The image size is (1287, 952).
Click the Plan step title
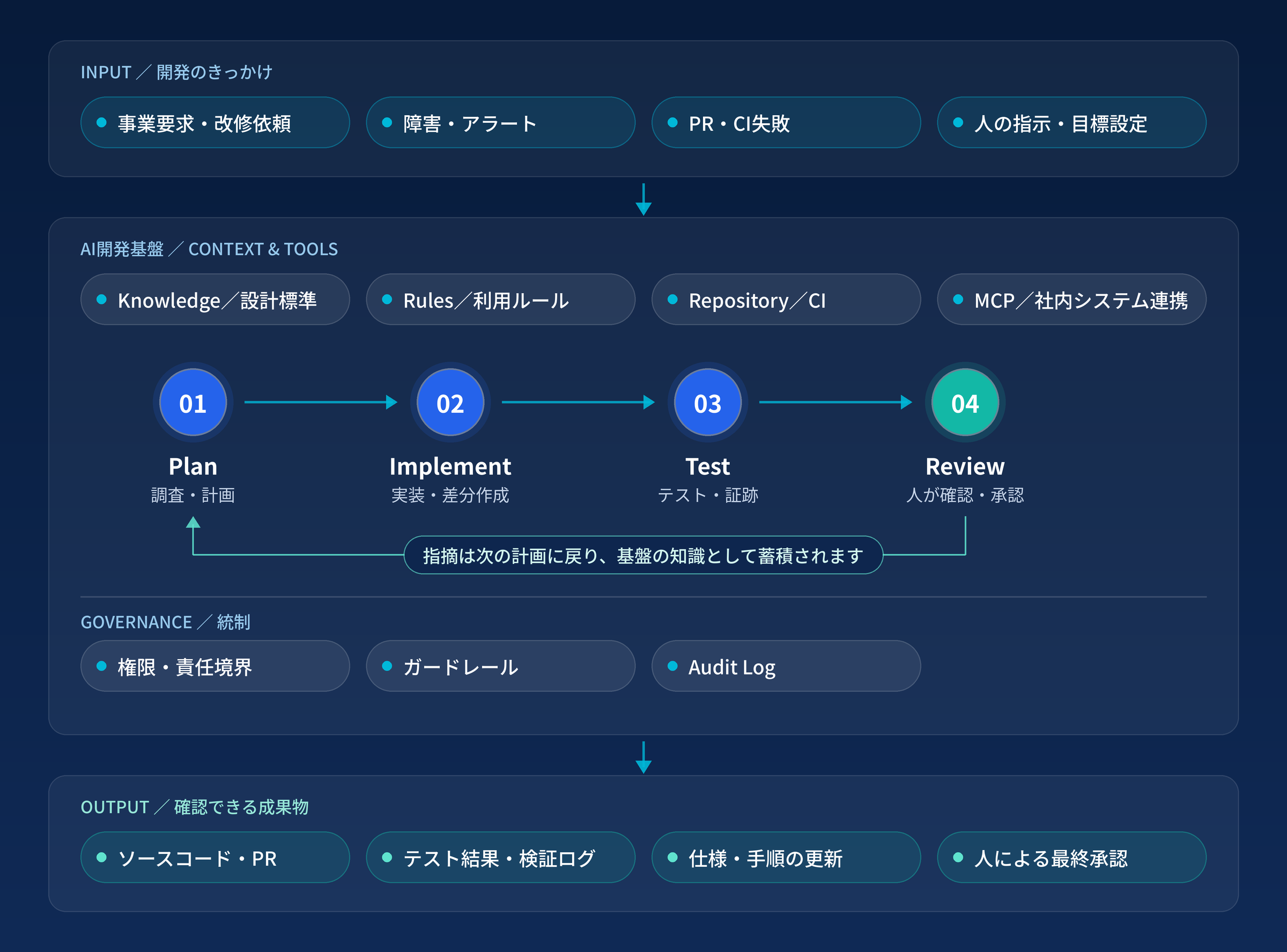193,467
